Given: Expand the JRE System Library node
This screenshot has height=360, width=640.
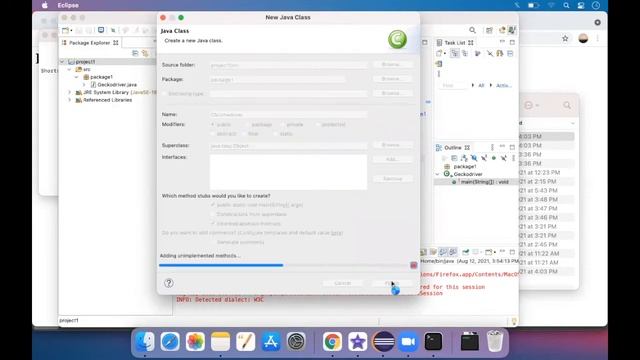Looking at the screenshot, I should click(70, 92).
